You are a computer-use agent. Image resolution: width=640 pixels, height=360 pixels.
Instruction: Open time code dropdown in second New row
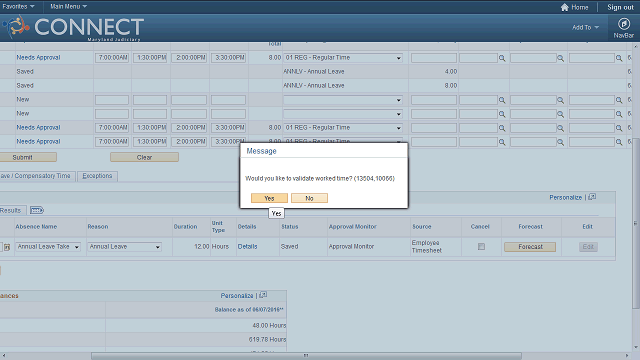pyautogui.click(x=343, y=114)
